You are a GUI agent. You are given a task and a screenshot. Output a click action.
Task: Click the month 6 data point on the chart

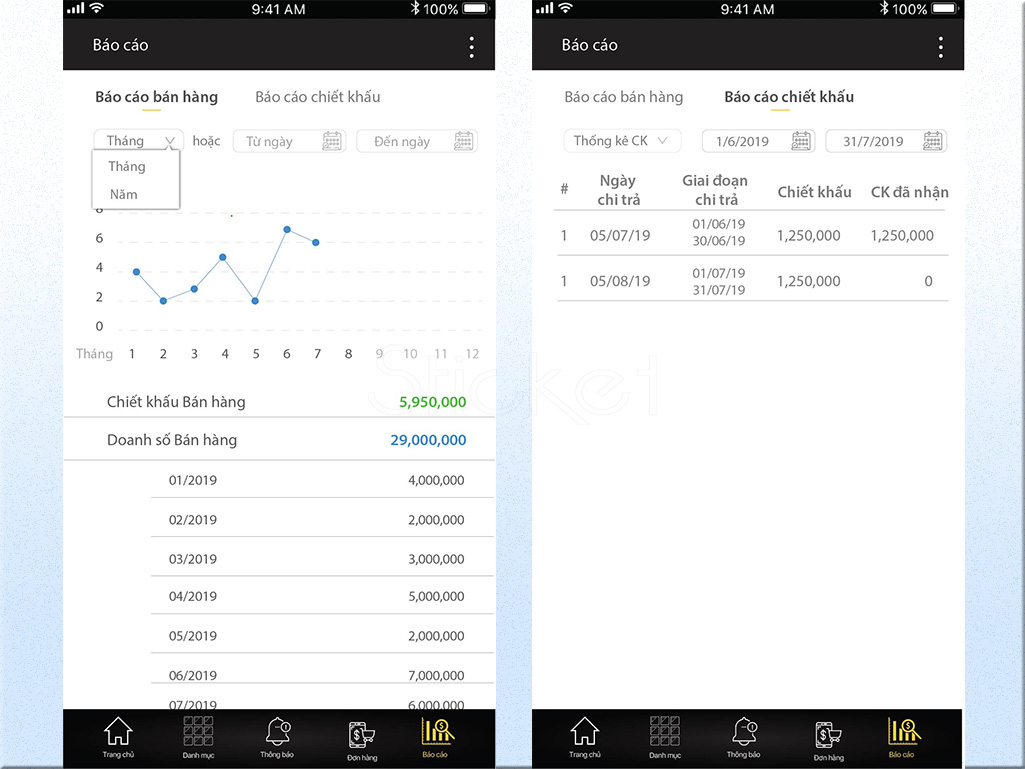287,230
